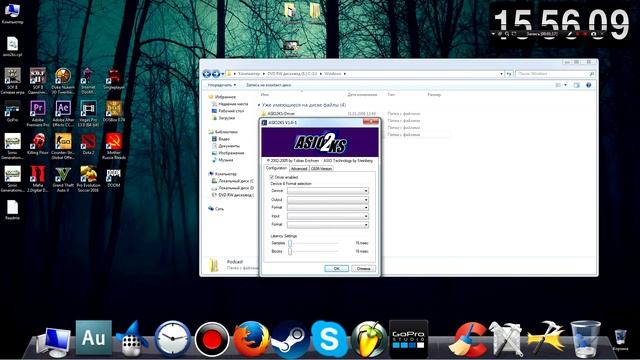Screen dimensions: 640x360
Task: Toggle the Explorer preview pane icon
Action: pyautogui.click(x=576, y=85)
